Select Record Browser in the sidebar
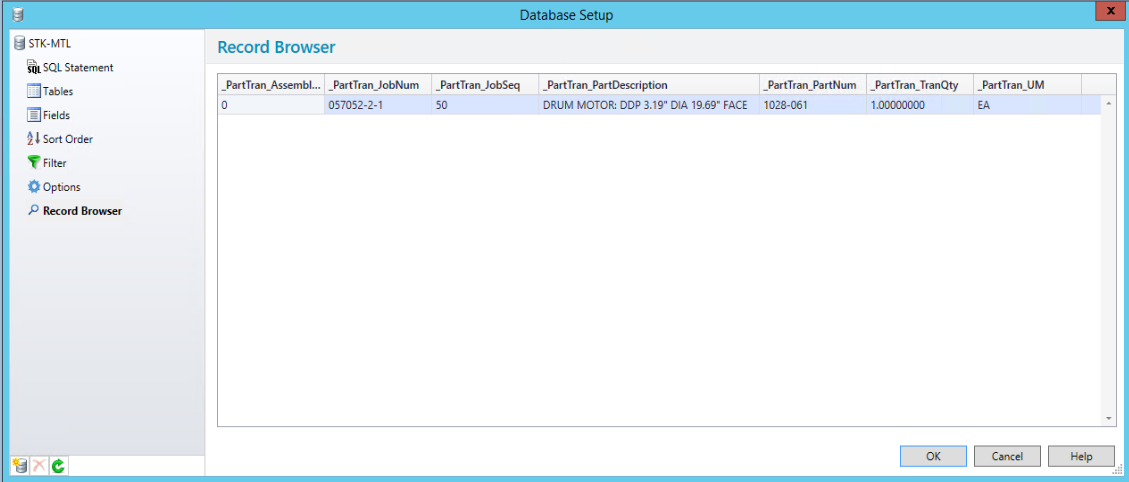This screenshot has width=1129, height=482. tap(75, 211)
